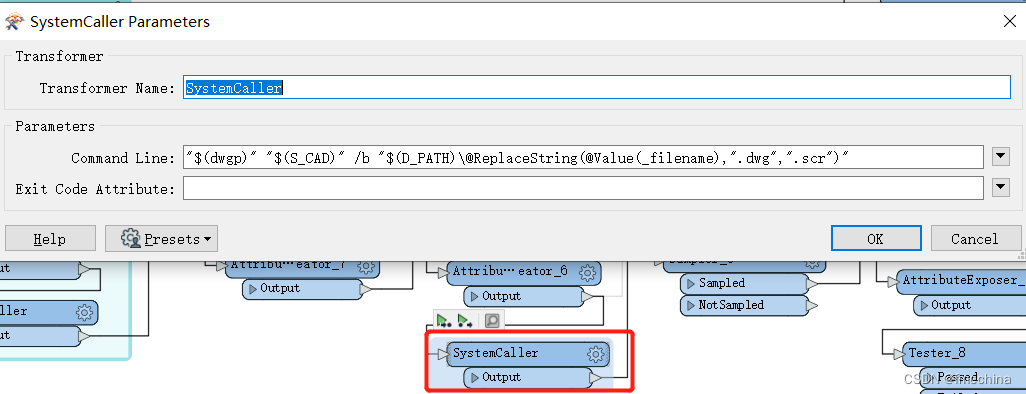This screenshot has width=1026, height=394.
Task: Expand SystemCaller Output port triangle
Action: tap(475, 378)
